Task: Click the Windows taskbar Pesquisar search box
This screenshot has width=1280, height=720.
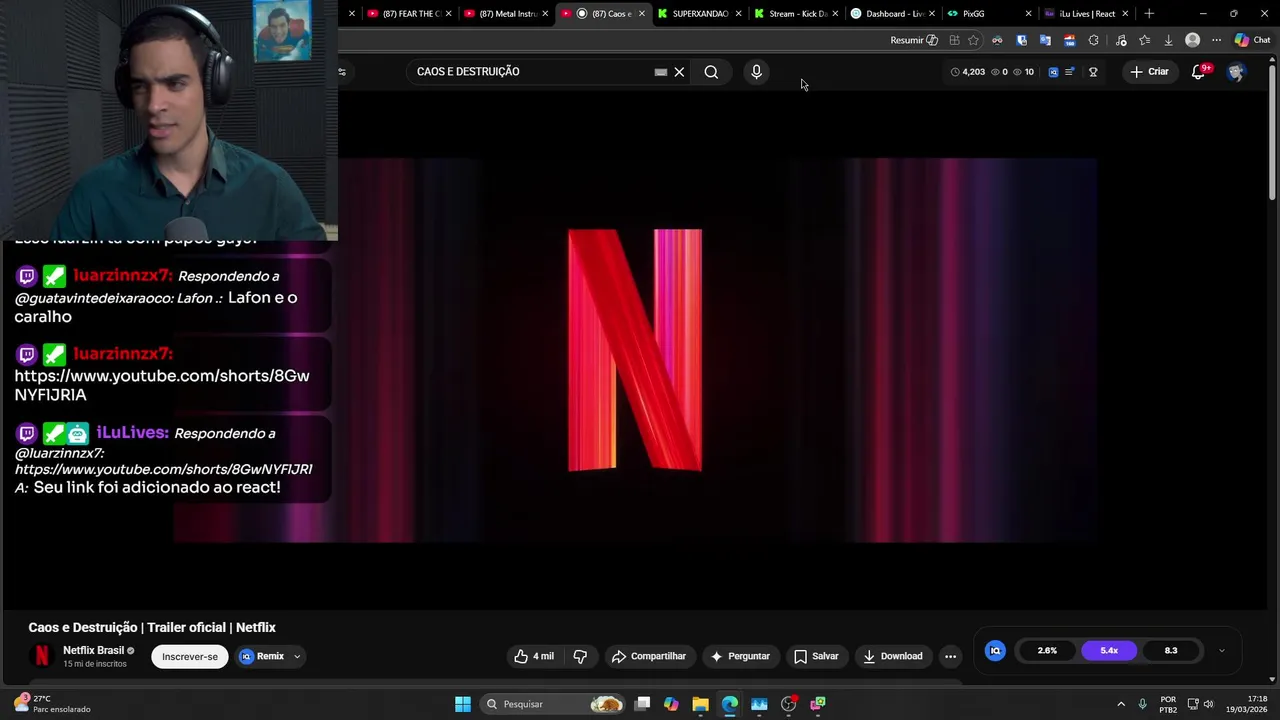Action: (553, 704)
